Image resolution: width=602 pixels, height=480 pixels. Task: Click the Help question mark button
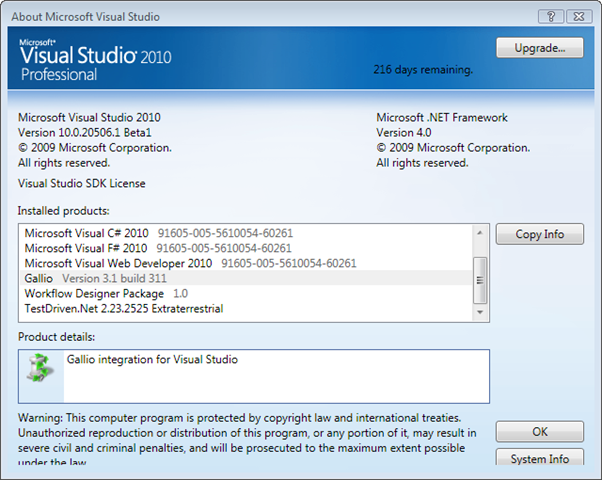click(550, 16)
